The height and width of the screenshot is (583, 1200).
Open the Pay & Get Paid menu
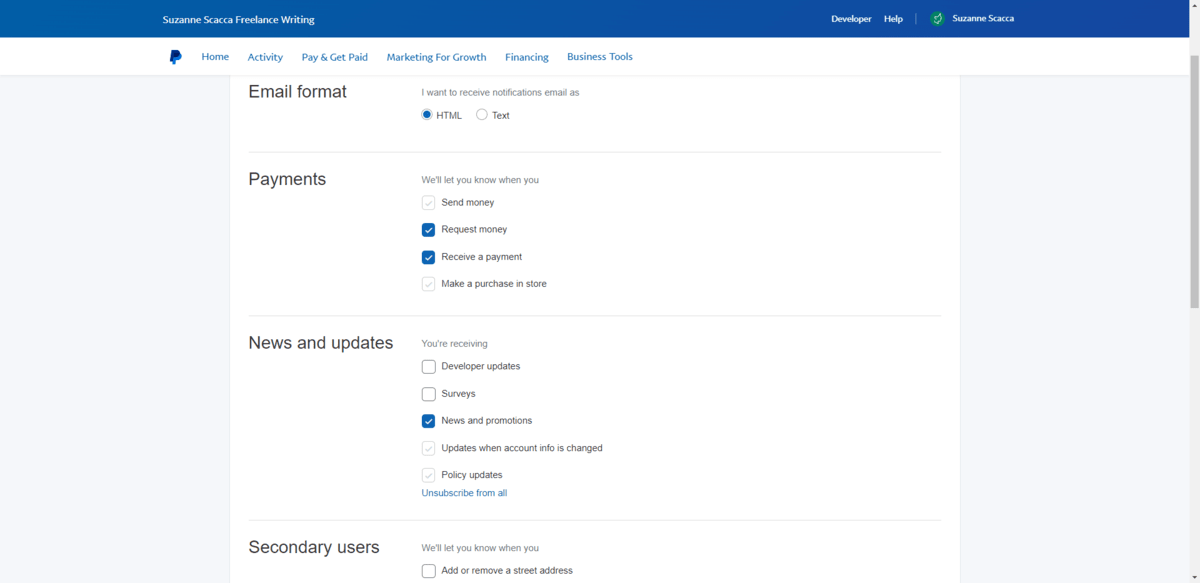coord(335,57)
